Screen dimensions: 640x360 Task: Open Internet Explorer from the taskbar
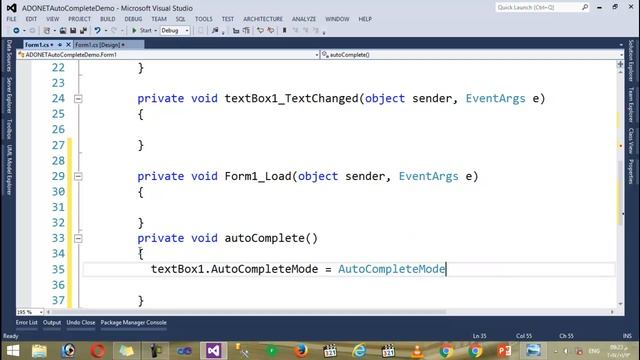(x=359, y=351)
